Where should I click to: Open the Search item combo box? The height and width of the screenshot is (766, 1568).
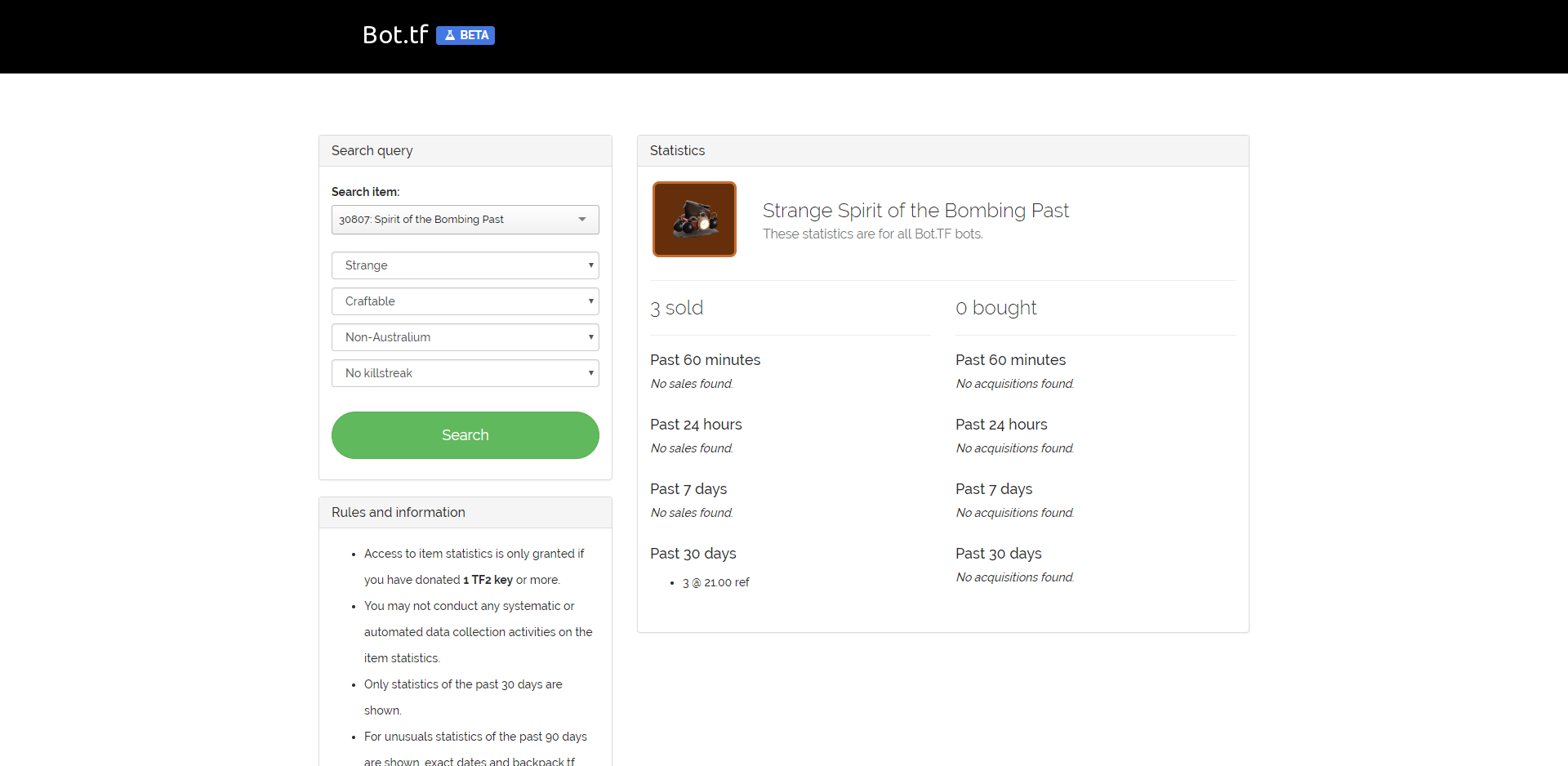click(465, 220)
